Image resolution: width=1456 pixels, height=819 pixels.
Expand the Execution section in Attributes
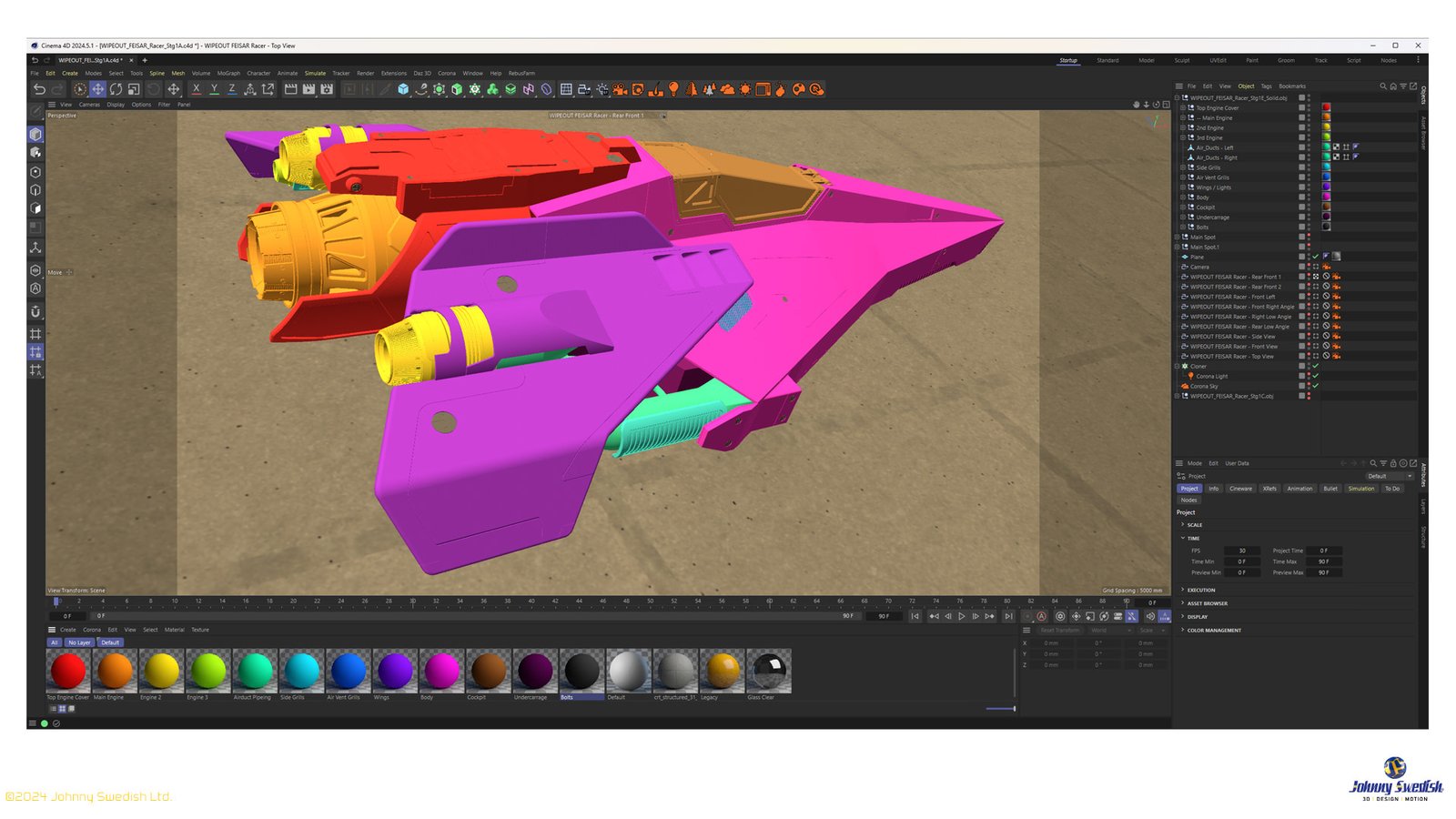[x=1183, y=590]
